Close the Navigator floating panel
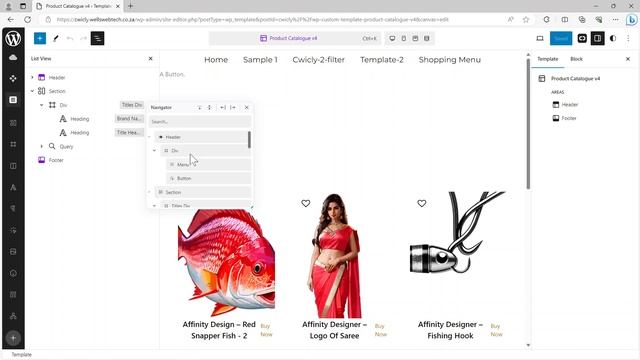Image resolution: width=640 pixels, height=360 pixels. (247, 107)
